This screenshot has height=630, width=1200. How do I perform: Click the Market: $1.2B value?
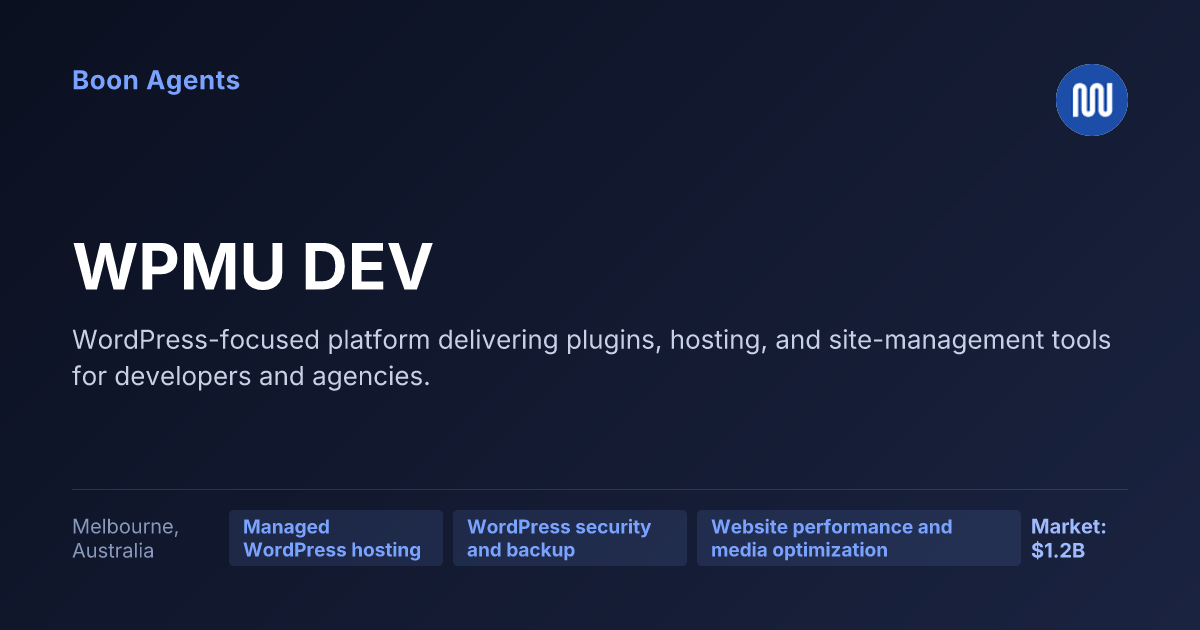[x=1069, y=538]
